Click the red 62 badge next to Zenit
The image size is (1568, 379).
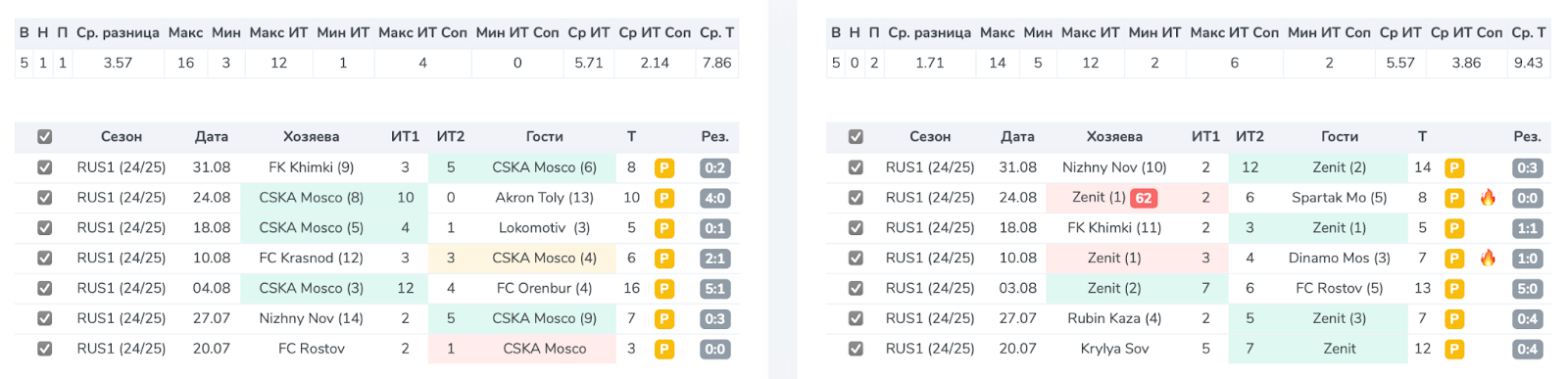pos(1144,198)
